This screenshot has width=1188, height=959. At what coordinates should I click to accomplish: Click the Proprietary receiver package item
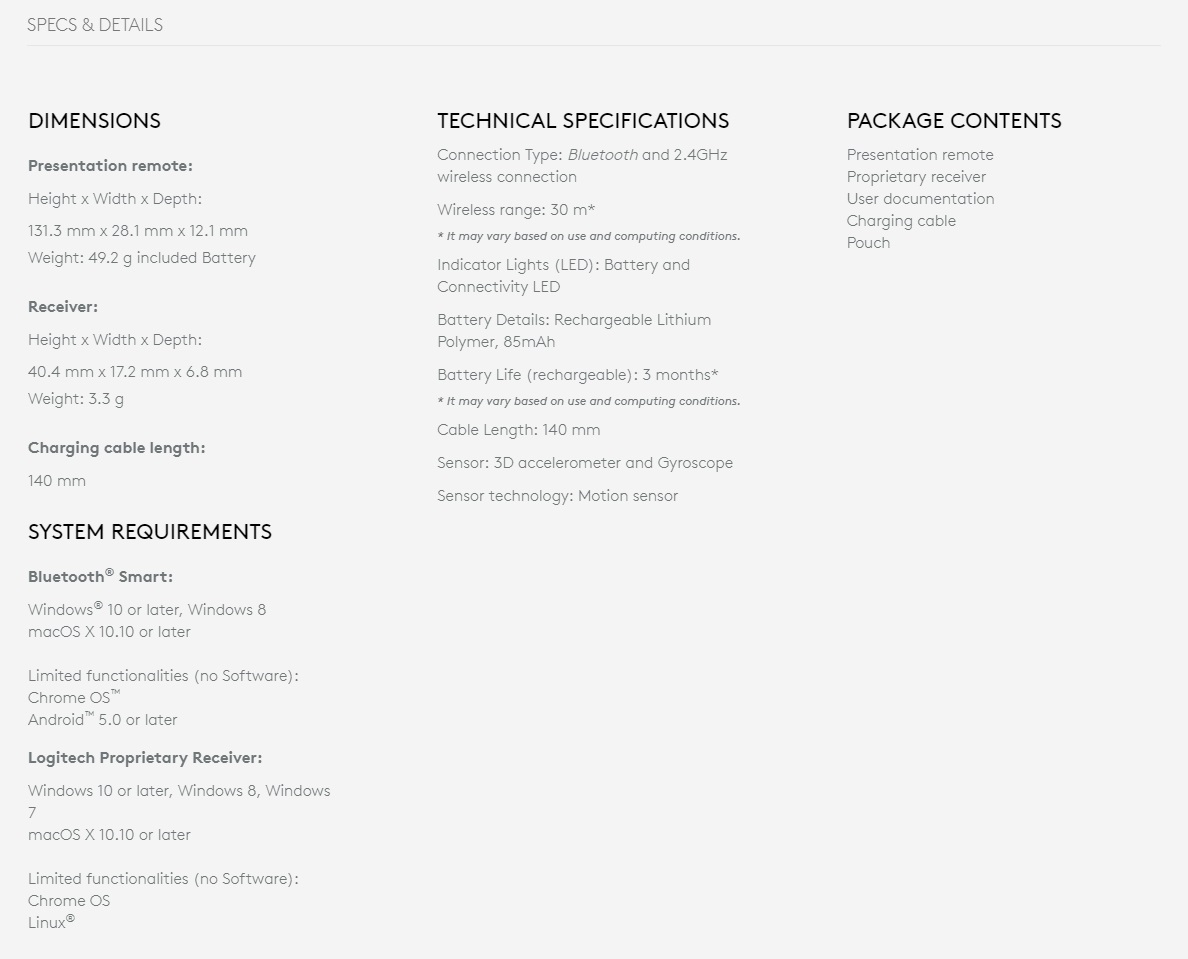(916, 177)
